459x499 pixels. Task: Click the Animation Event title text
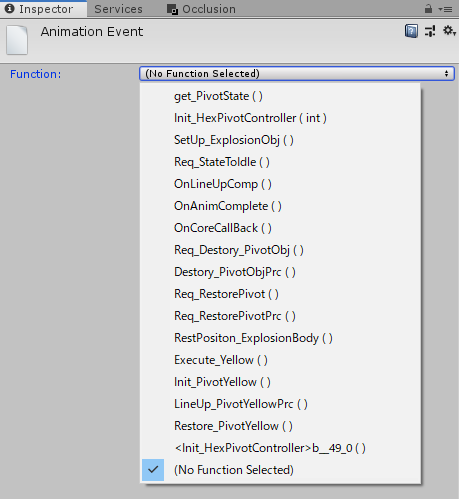tap(92, 32)
